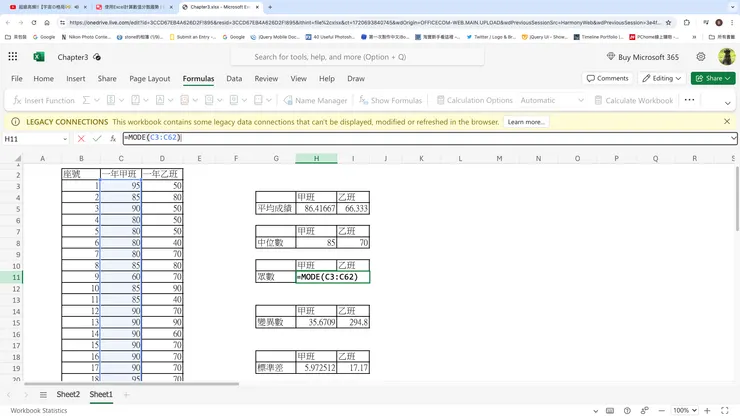This screenshot has width=740, height=416.
Task: Click the full screen icon in the status bar
Action: 724,410
